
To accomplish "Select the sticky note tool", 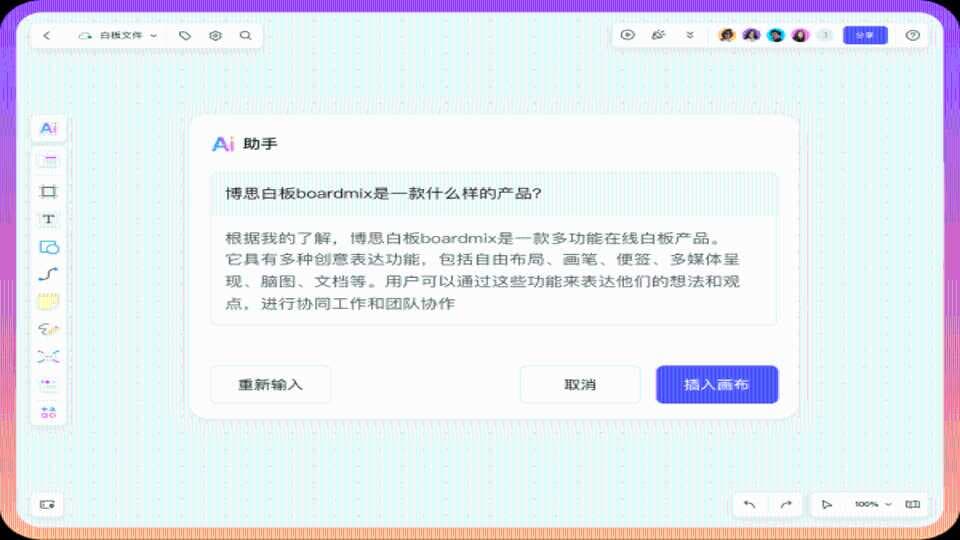I will point(48,301).
